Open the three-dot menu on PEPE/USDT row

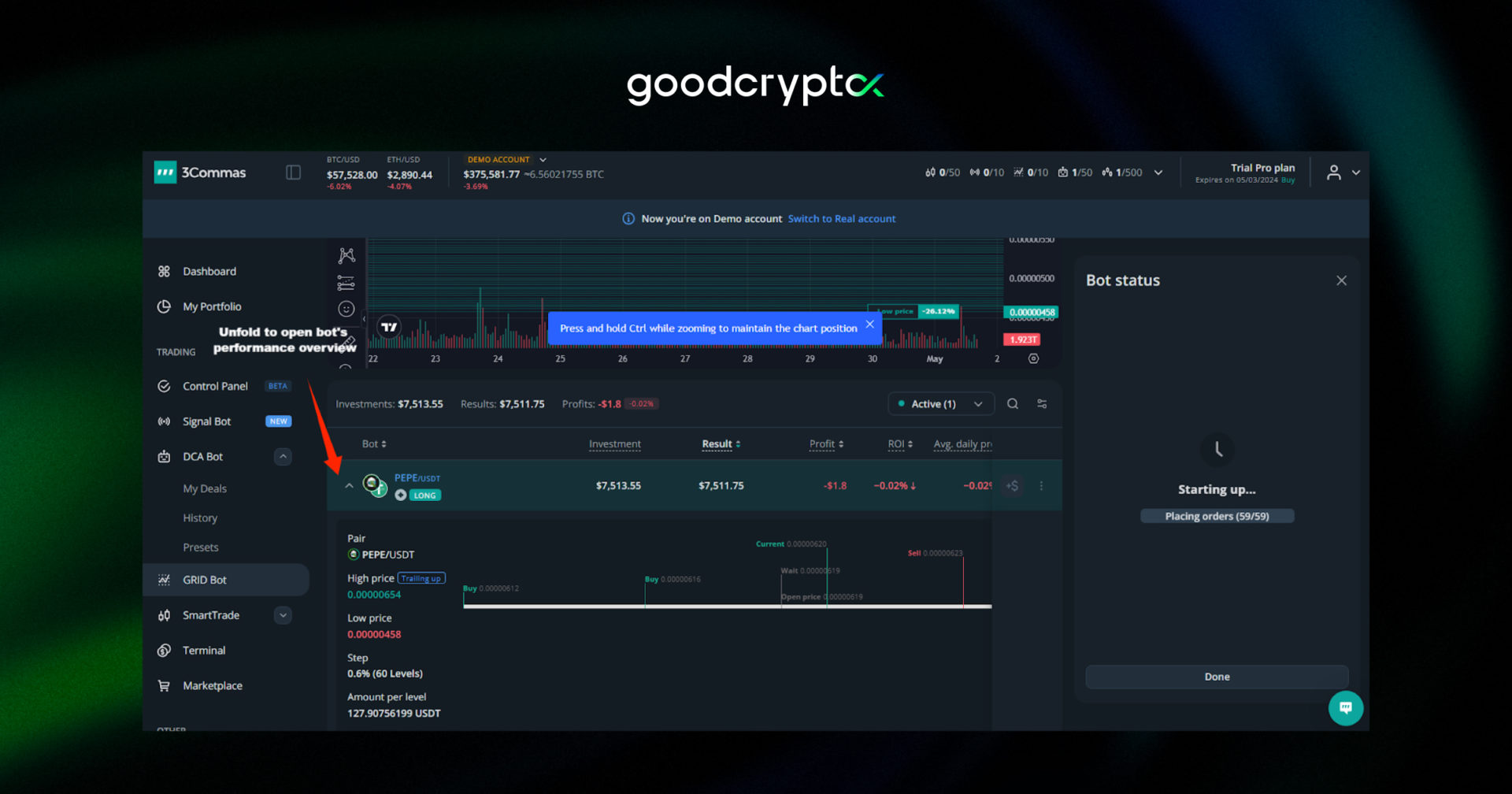[1041, 485]
